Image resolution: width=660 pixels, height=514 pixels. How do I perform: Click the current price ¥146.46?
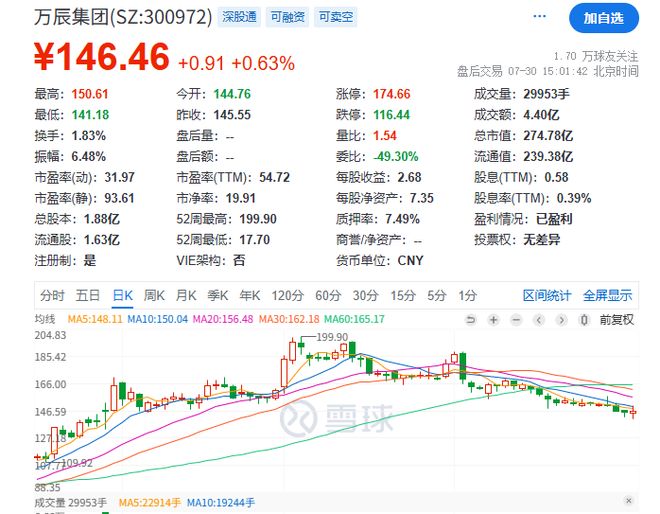click(x=102, y=57)
